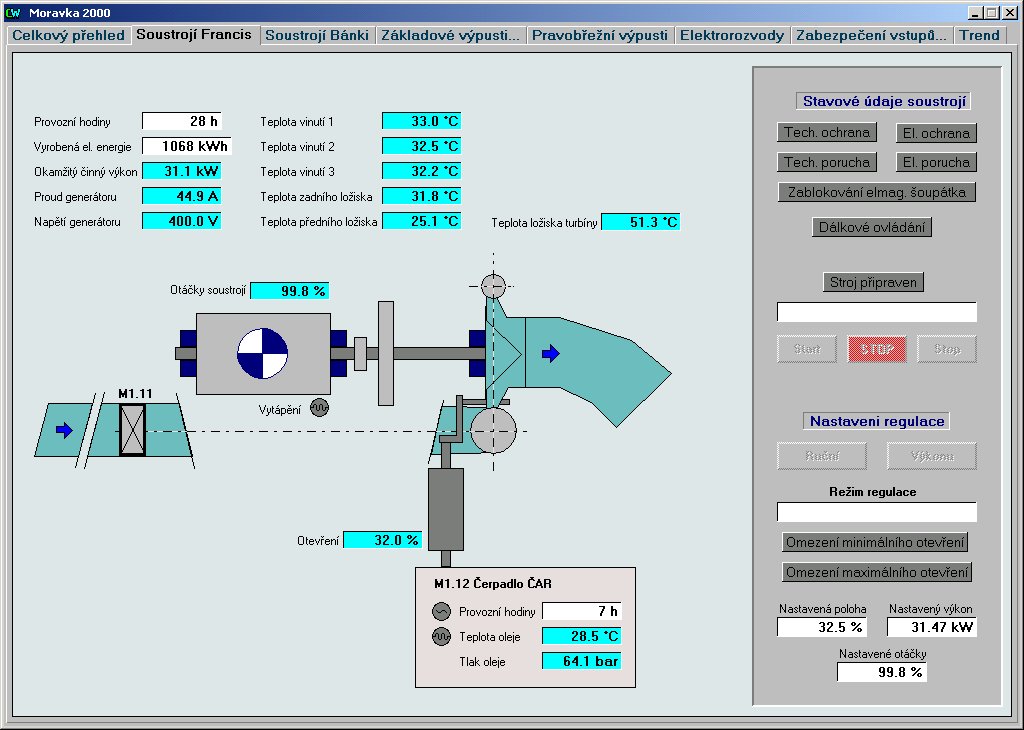Click the pump Provozní hodiny motor icon
This screenshot has width=1024, height=730.
[x=442, y=612]
